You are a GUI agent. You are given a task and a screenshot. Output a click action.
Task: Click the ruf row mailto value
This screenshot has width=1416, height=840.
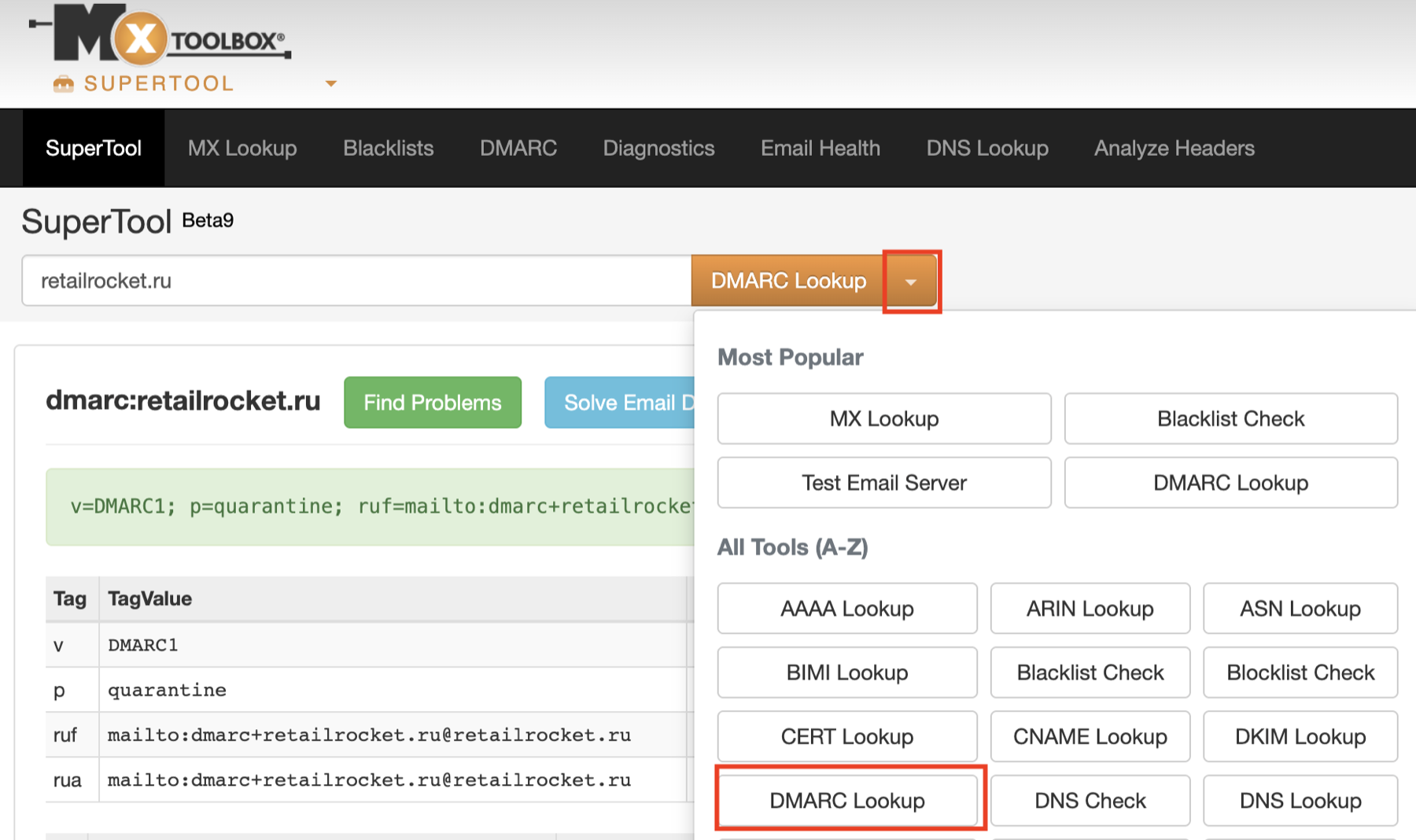pyautogui.click(x=369, y=735)
